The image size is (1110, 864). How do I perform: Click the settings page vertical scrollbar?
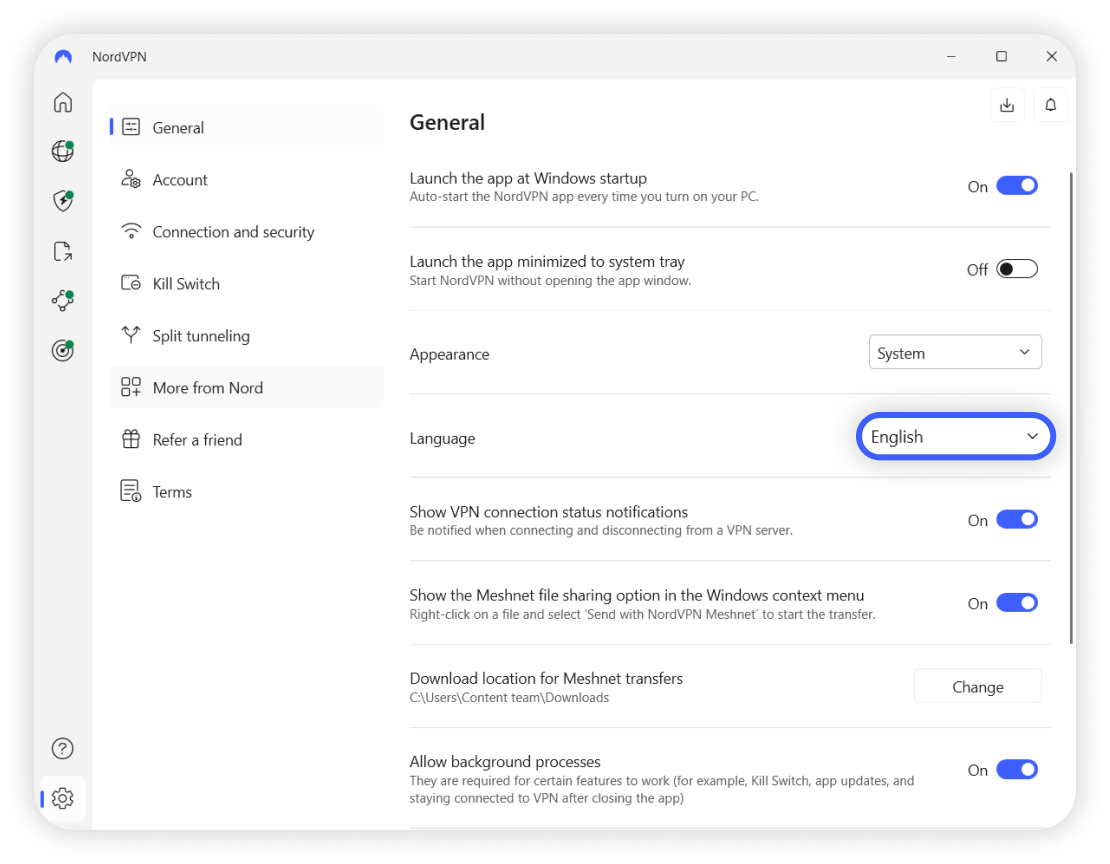tap(1072, 400)
